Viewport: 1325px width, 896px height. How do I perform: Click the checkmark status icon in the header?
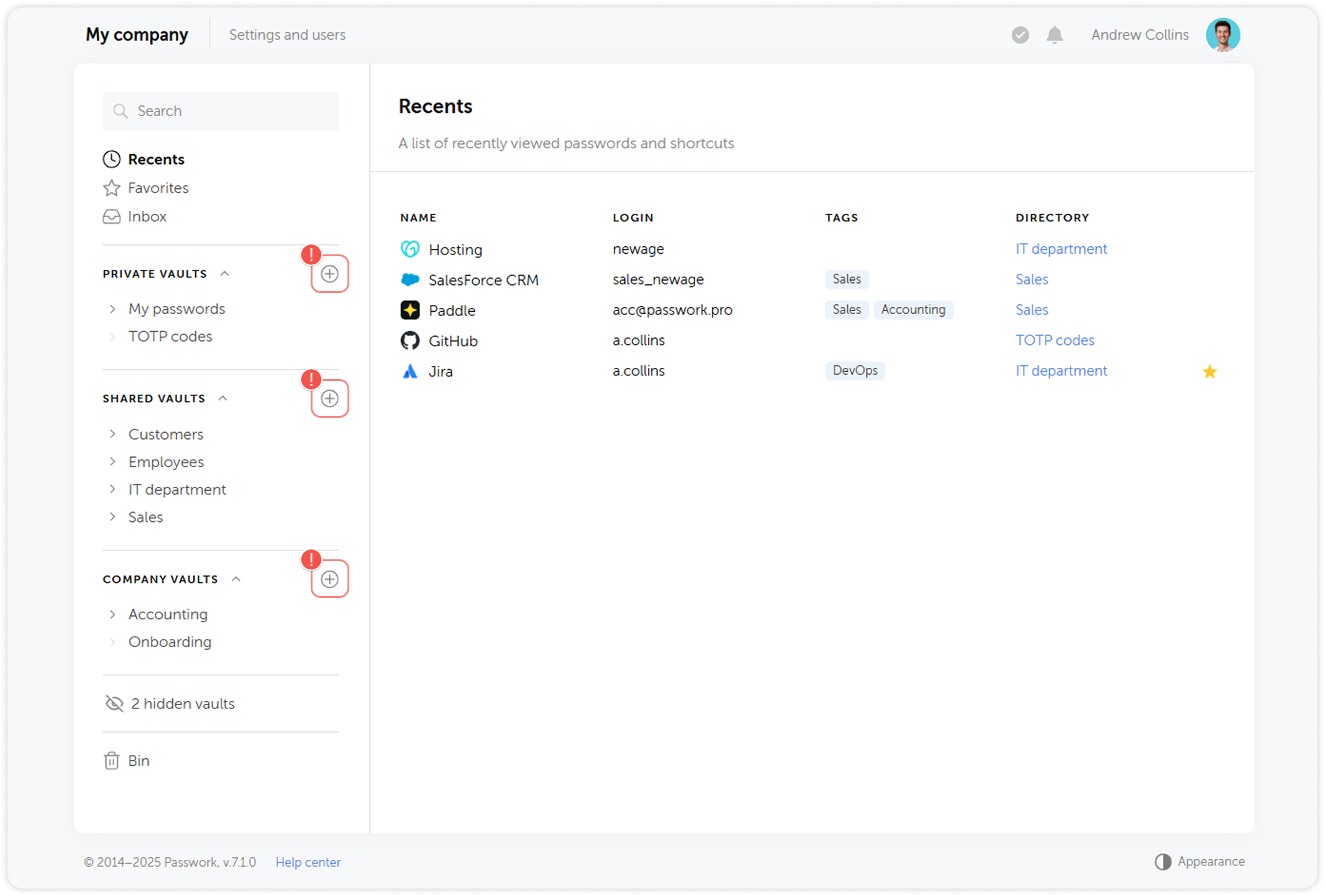click(1020, 35)
